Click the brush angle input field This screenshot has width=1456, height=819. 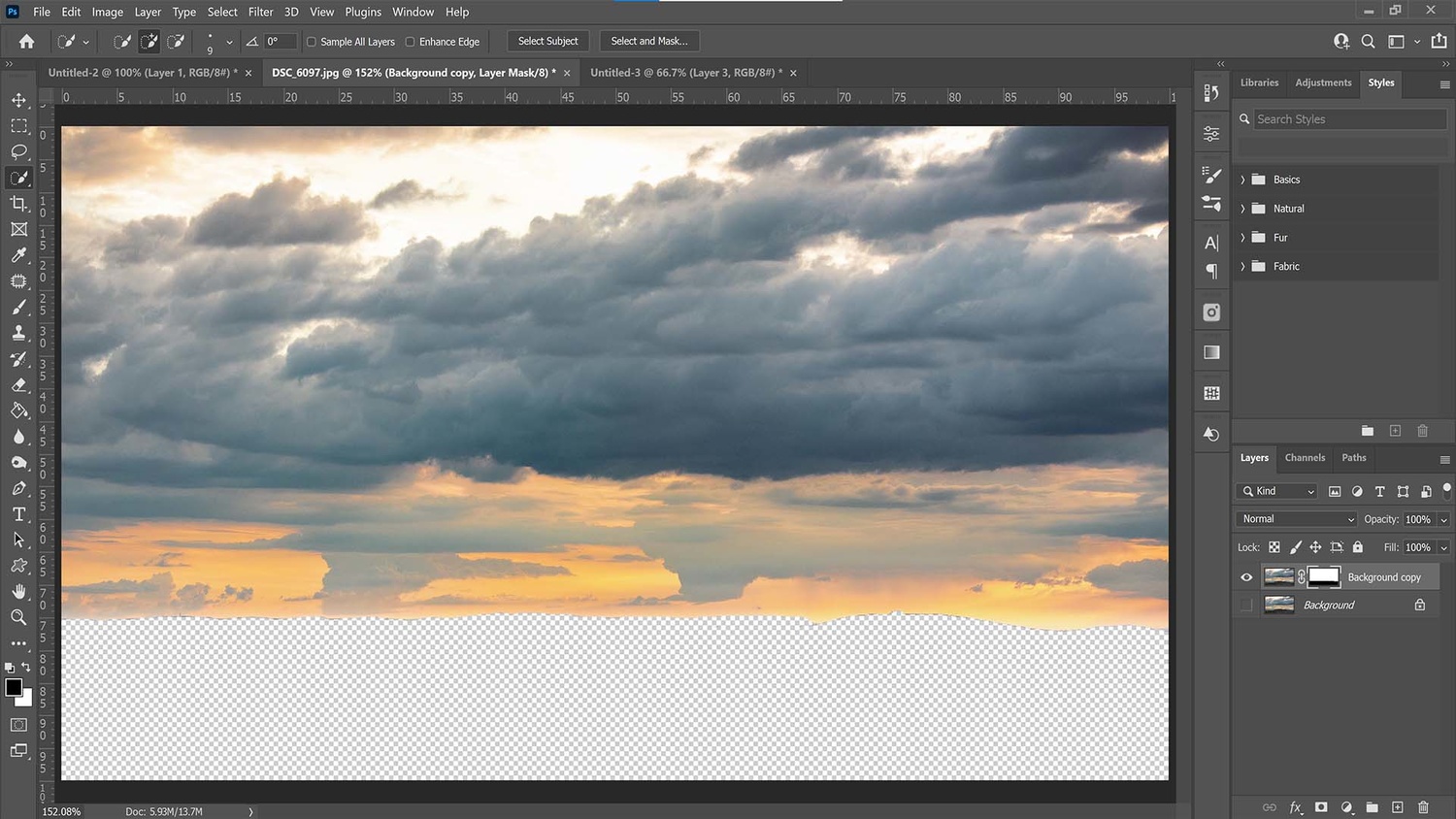[x=280, y=42]
